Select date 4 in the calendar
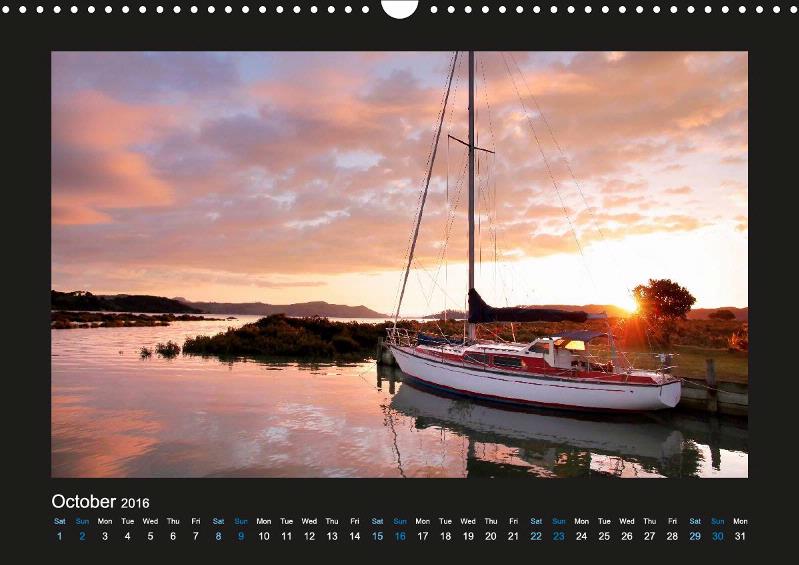The width and height of the screenshot is (799, 565). tap(127, 536)
